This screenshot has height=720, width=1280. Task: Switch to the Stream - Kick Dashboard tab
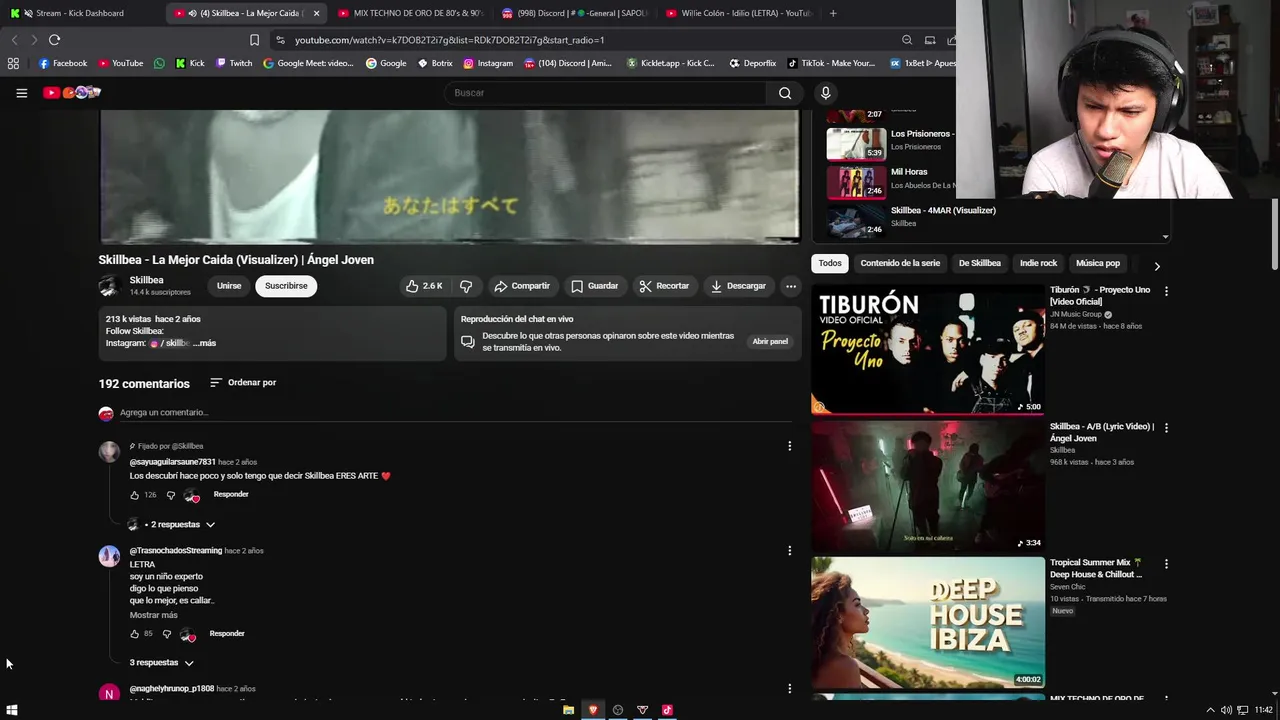80,13
